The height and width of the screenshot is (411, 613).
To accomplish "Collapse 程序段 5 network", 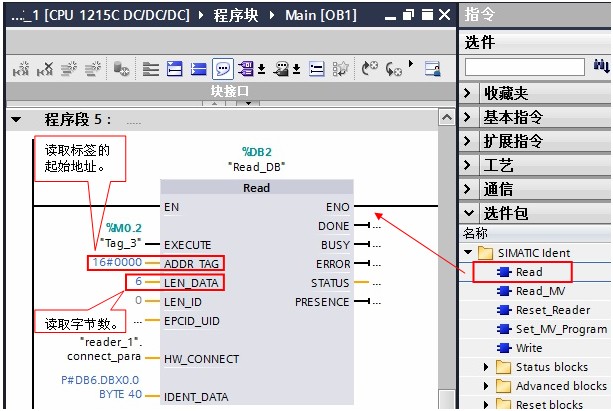I will [x=16, y=120].
